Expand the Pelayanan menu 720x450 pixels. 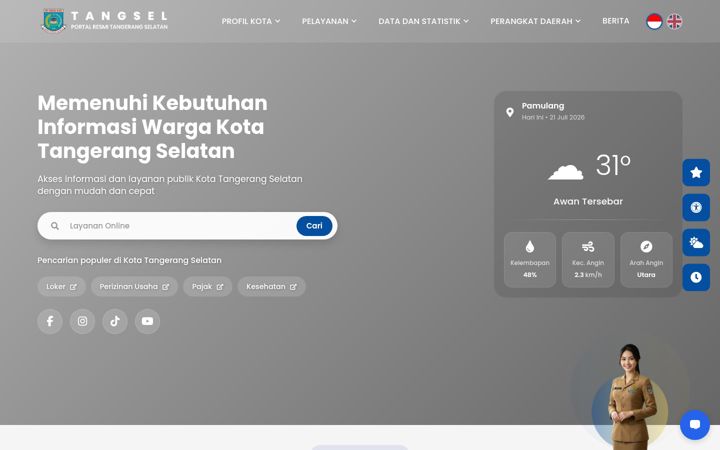point(329,21)
